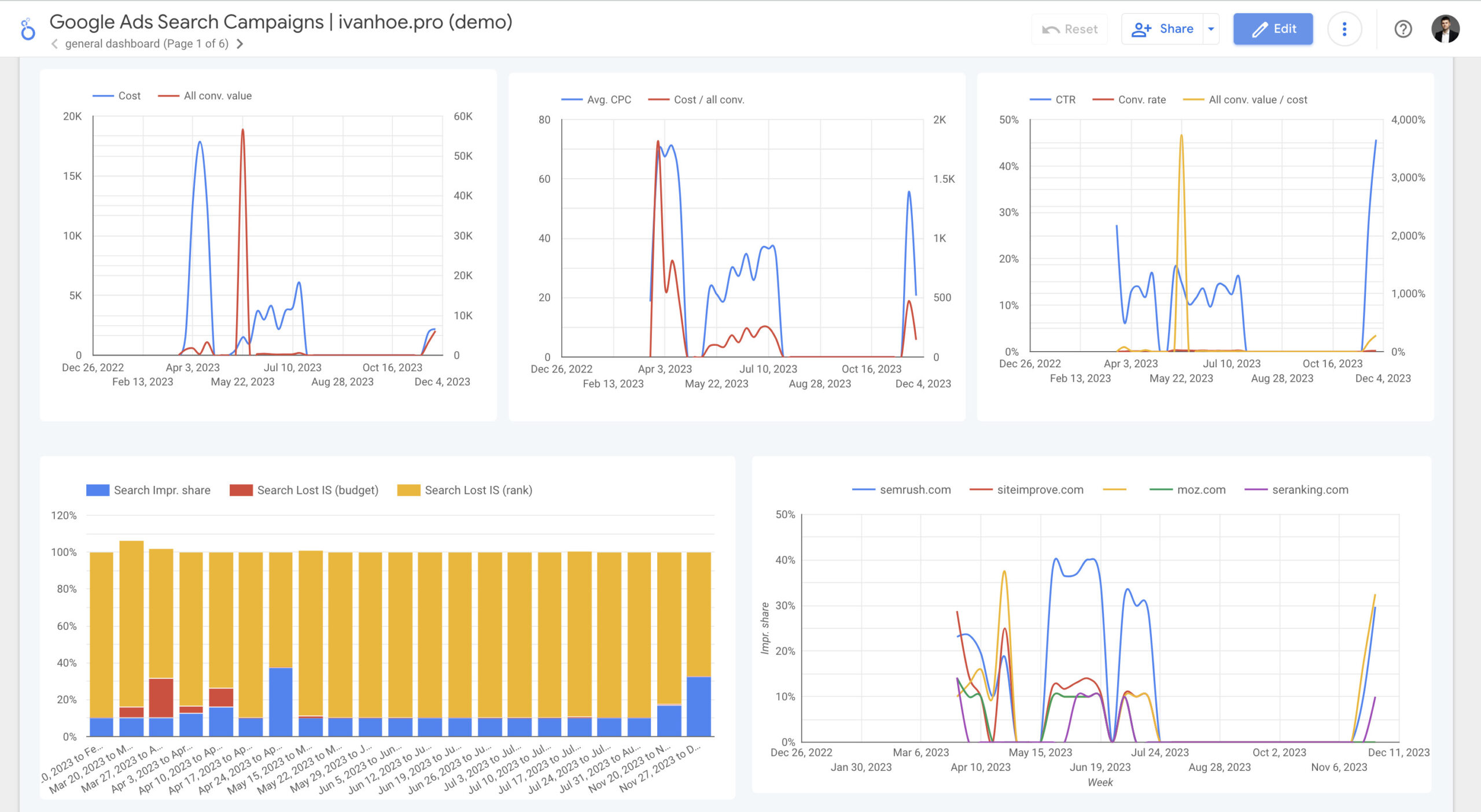Screen dimensions: 1481x812
Task: Open the general dashboard page selector
Action: [x=146, y=44]
